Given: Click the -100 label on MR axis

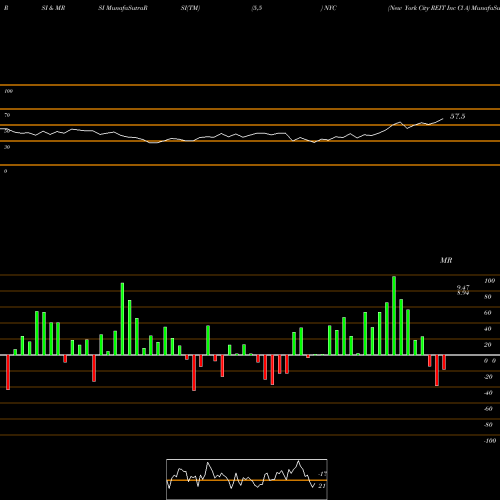Looking at the screenshot, I should (489, 441).
